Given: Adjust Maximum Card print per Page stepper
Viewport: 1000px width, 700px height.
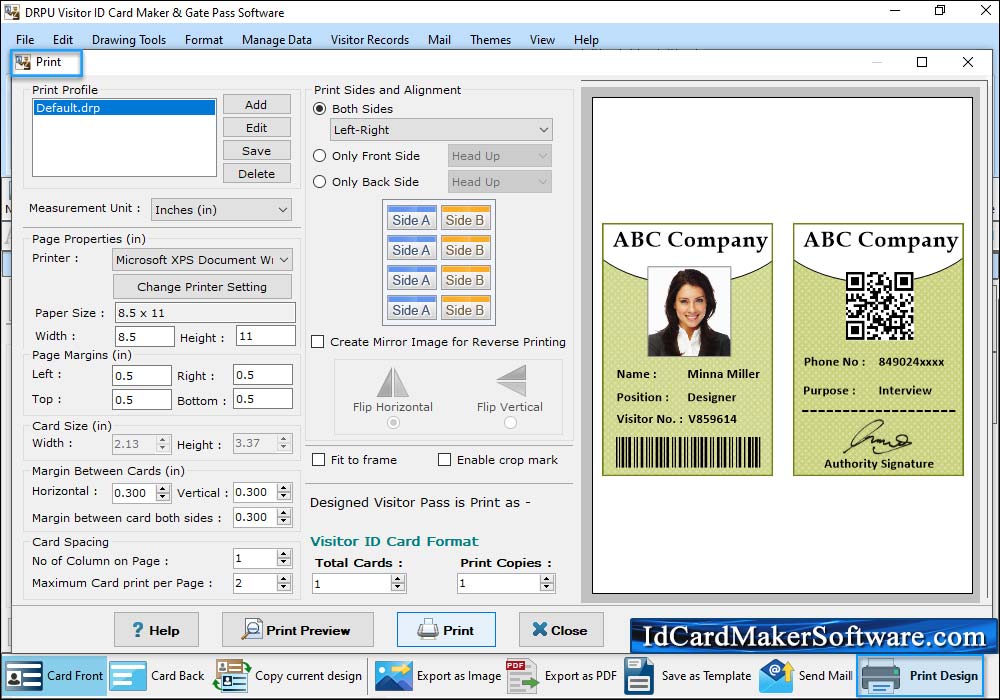Looking at the screenshot, I should click(284, 583).
